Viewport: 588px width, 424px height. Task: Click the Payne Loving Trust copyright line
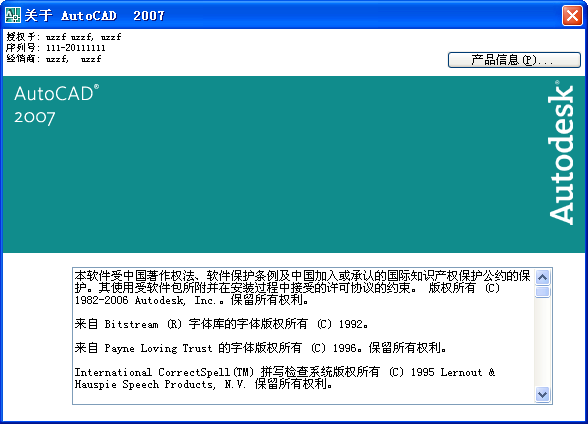point(260,348)
